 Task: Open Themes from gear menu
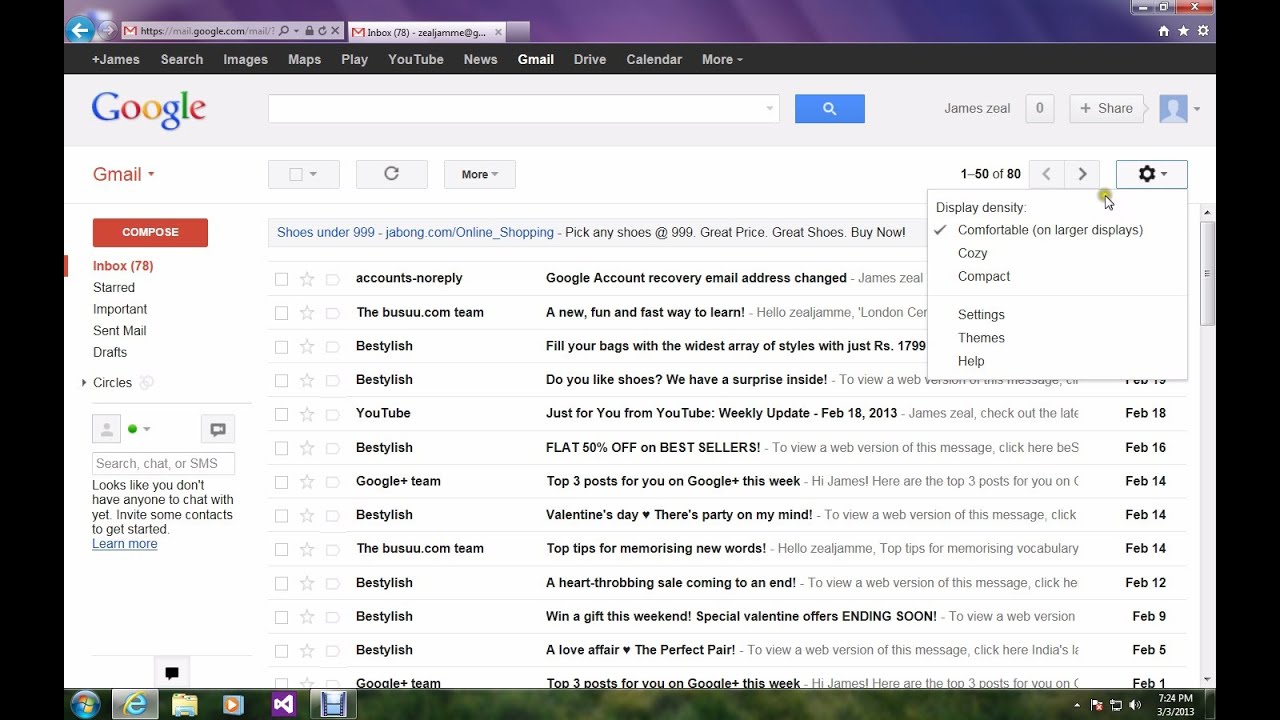coord(981,338)
